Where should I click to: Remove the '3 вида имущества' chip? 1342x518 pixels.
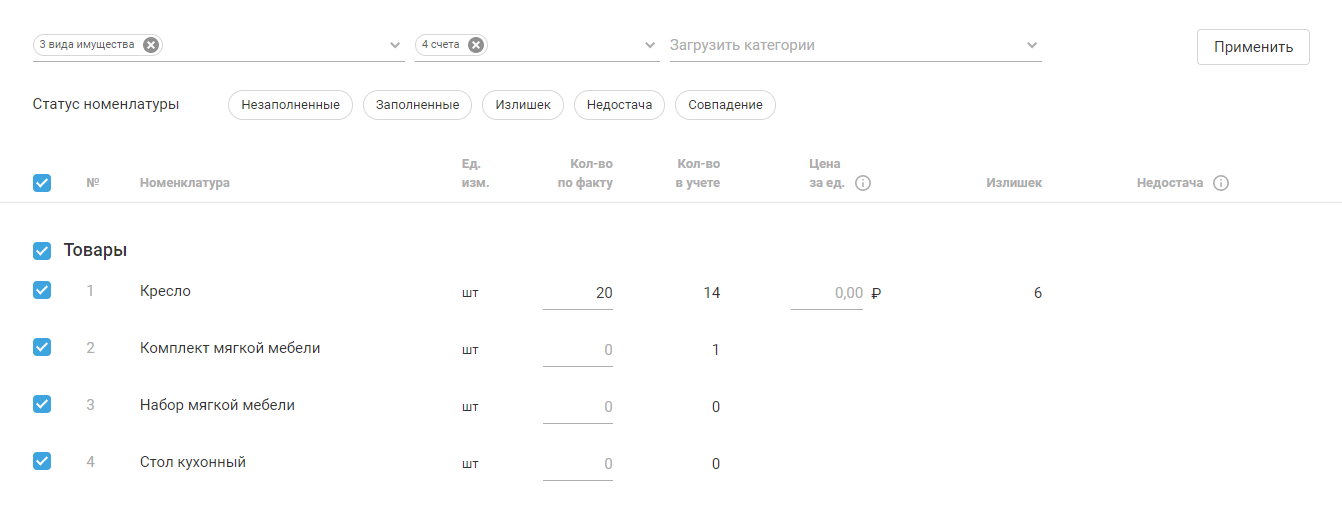point(150,45)
